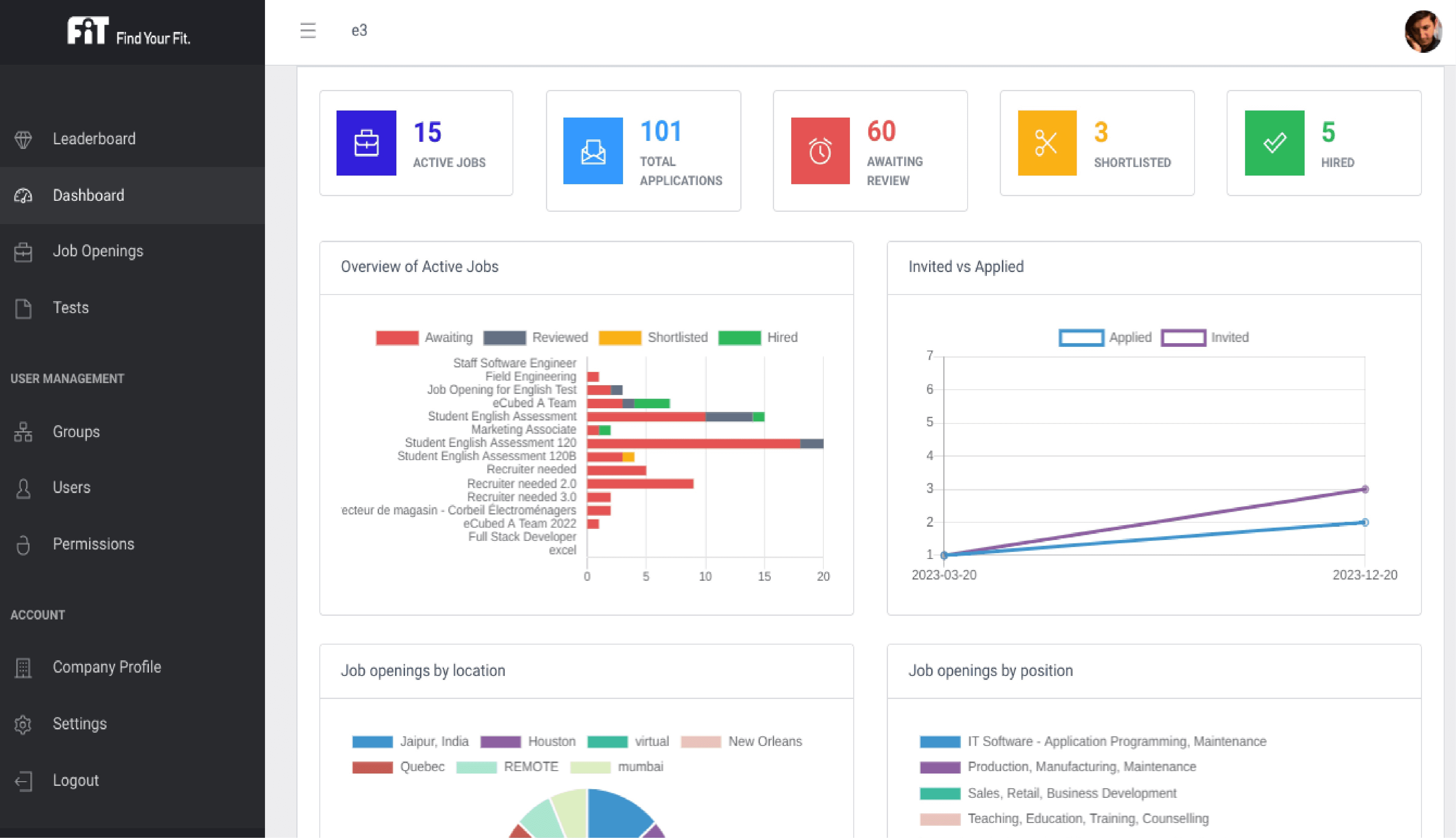Image resolution: width=1456 pixels, height=838 pixels.
Task: Toggle virtual location legend
Action: (x=628, y=741)
